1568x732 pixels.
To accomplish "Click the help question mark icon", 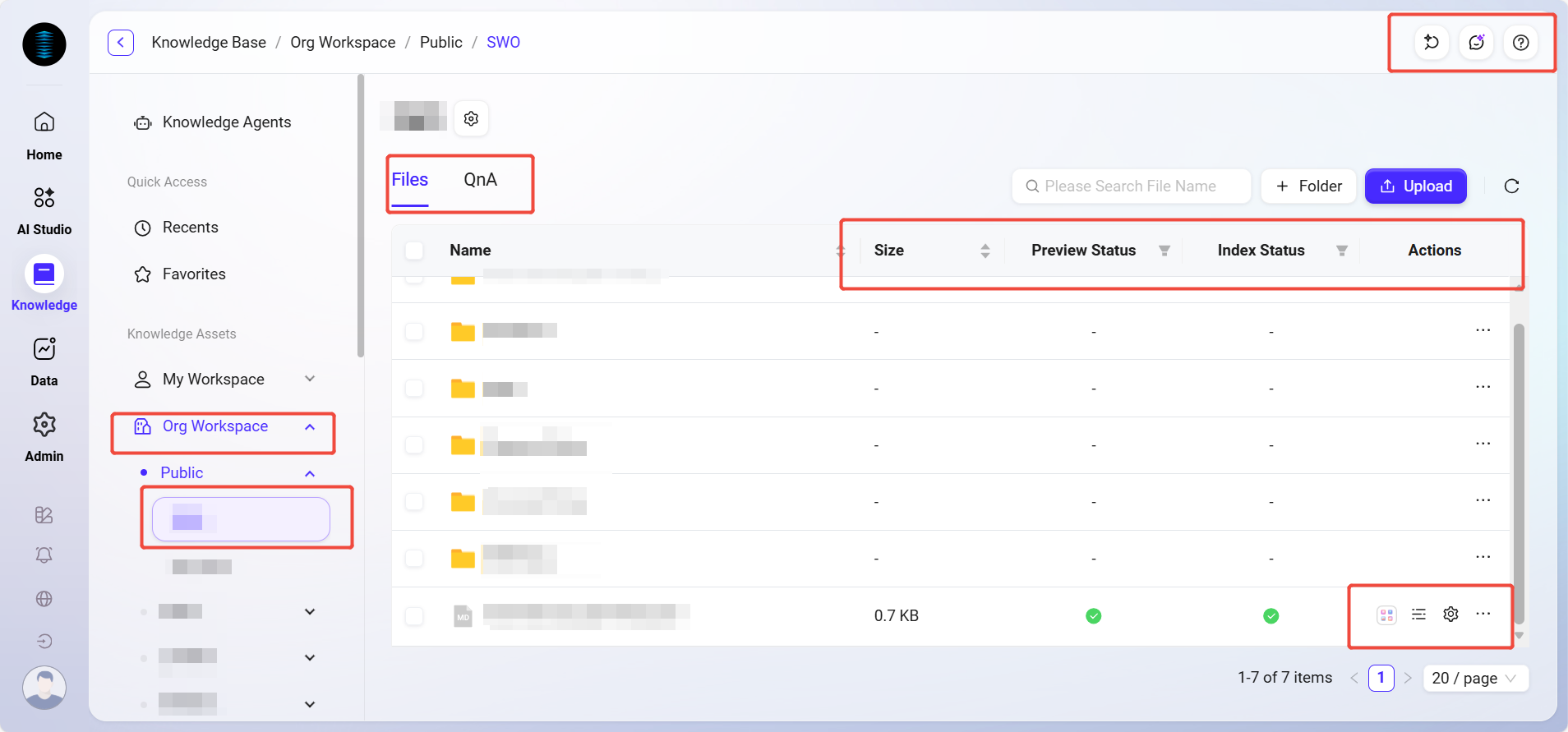I will point(1520,43).
